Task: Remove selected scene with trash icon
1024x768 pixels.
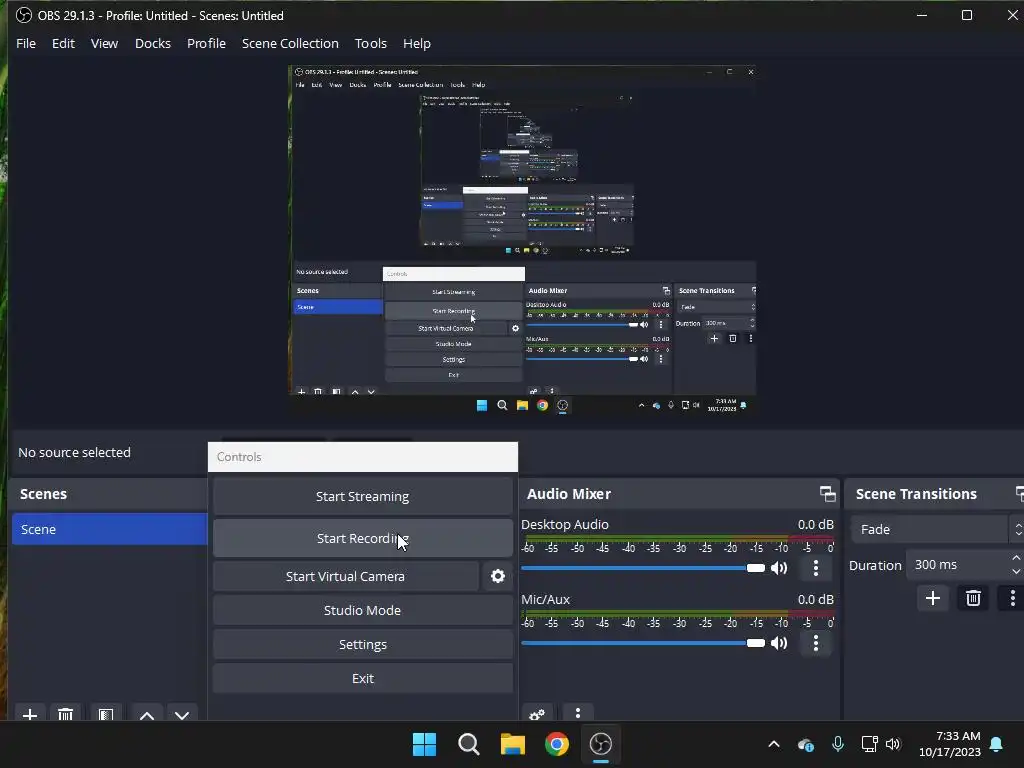Action: point(65,714)
